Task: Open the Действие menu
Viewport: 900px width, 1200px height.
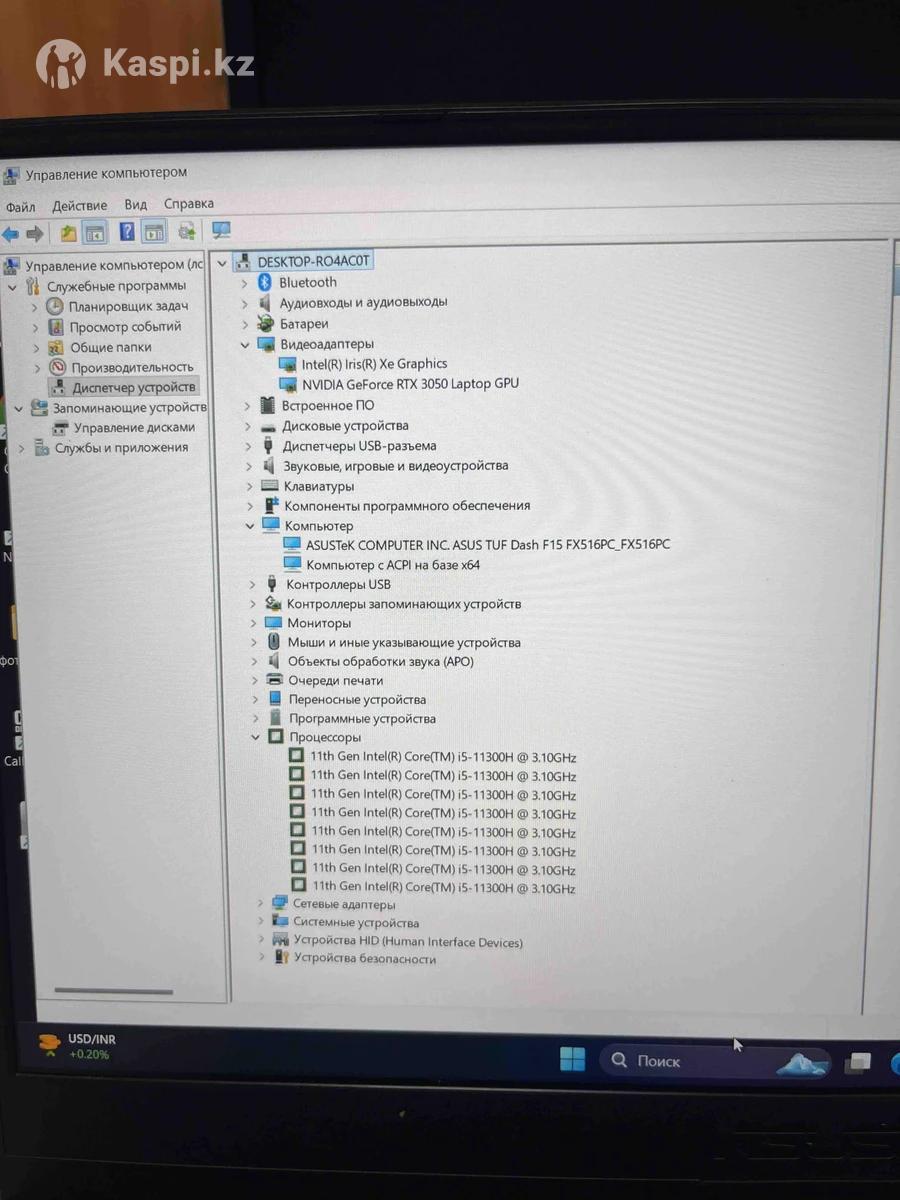Action: [79, 205]
